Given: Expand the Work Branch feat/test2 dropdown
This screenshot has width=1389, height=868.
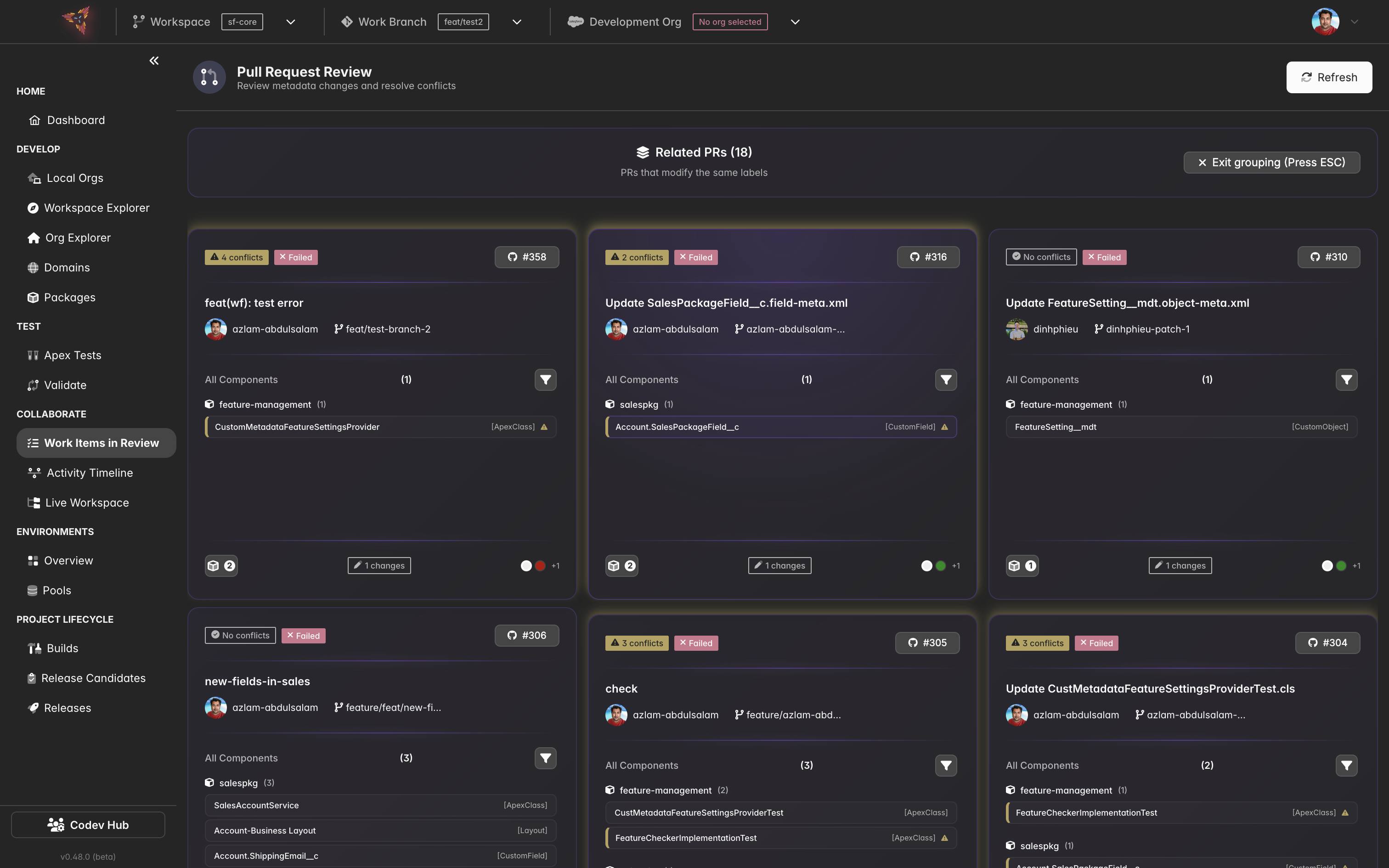Looking at the screenshot, I should 517,22.
